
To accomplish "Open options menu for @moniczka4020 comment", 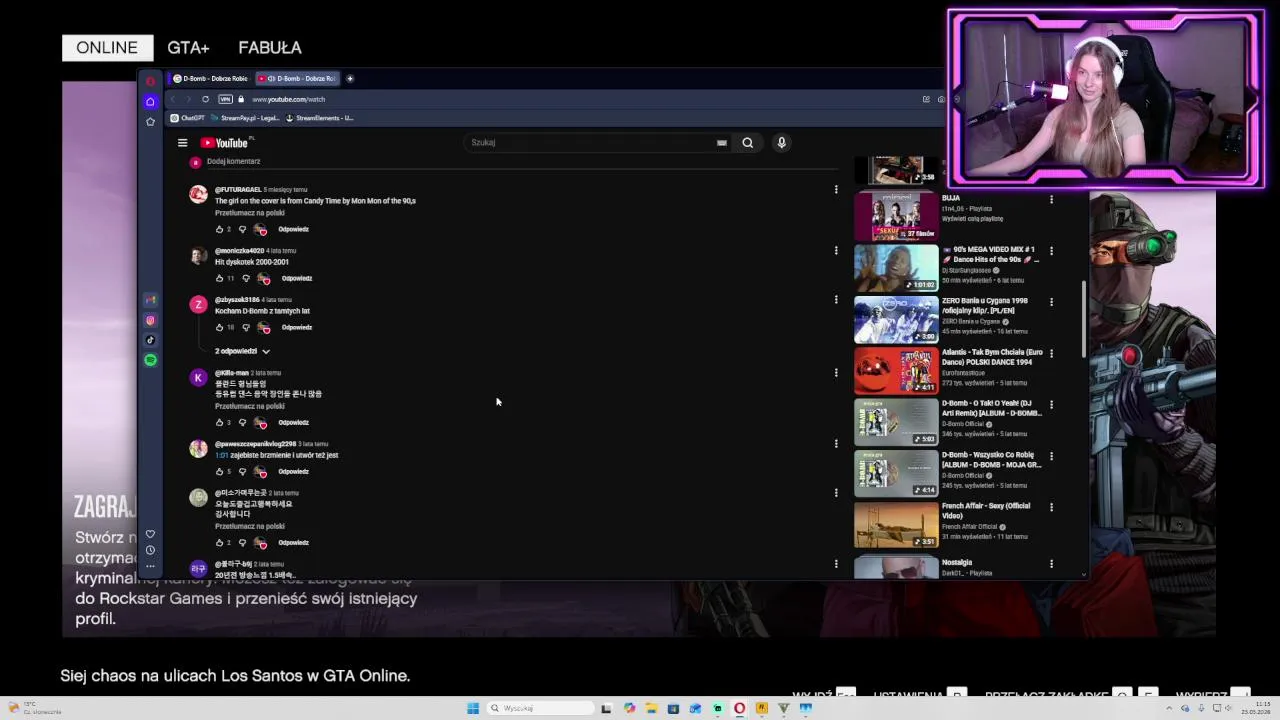I will click(836, 250).
